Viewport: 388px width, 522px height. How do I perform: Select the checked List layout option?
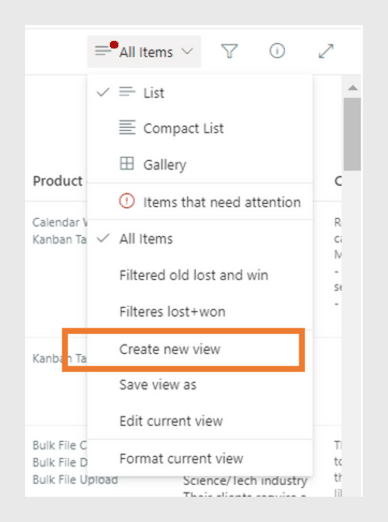(200, 92)
